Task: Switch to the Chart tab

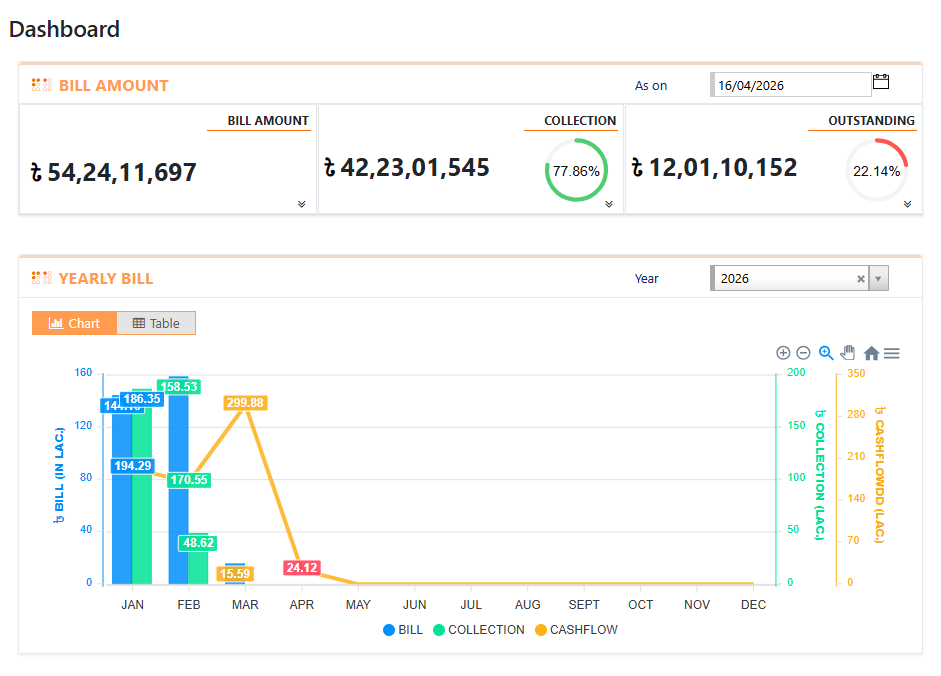Action: tap(75, 323)
